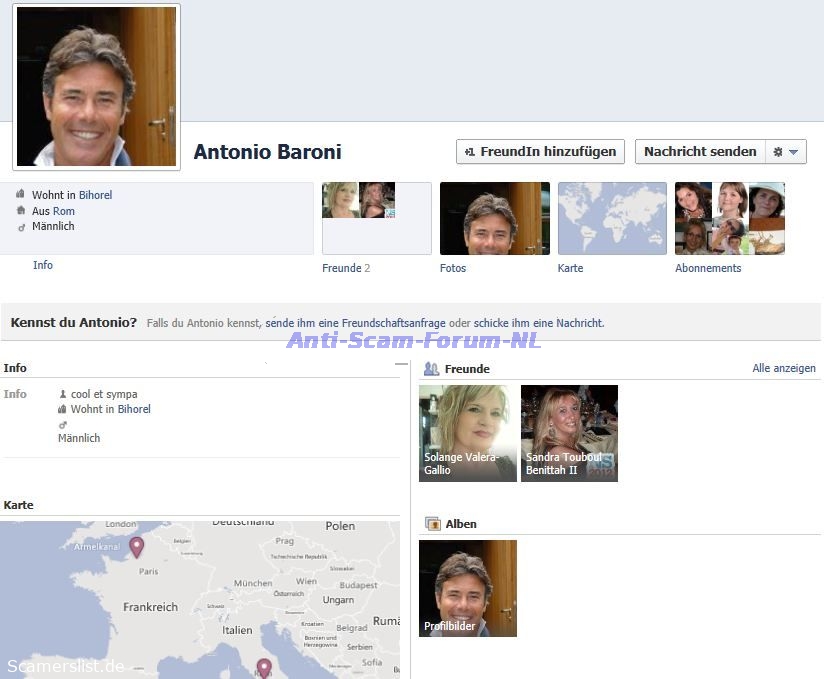Open Sandra Touboul Benittah II friend thumbnail
This screenshot has width=824, height=679.
(x=569, y=433)
